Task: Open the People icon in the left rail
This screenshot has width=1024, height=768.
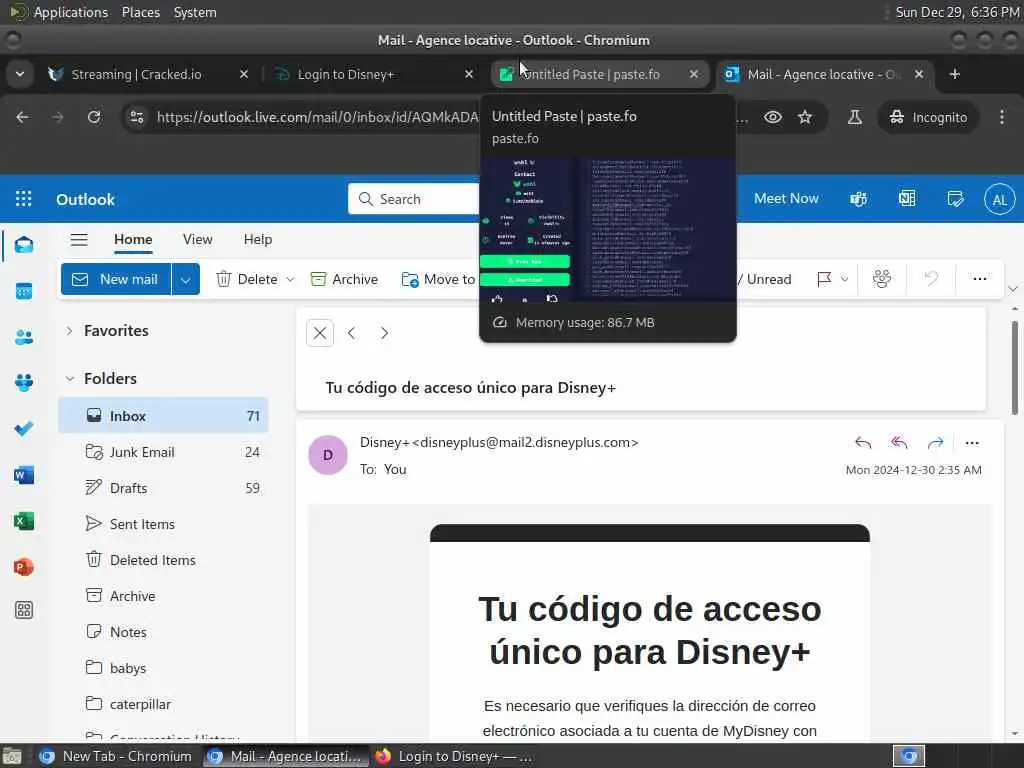Action: (x=24, y=337)
